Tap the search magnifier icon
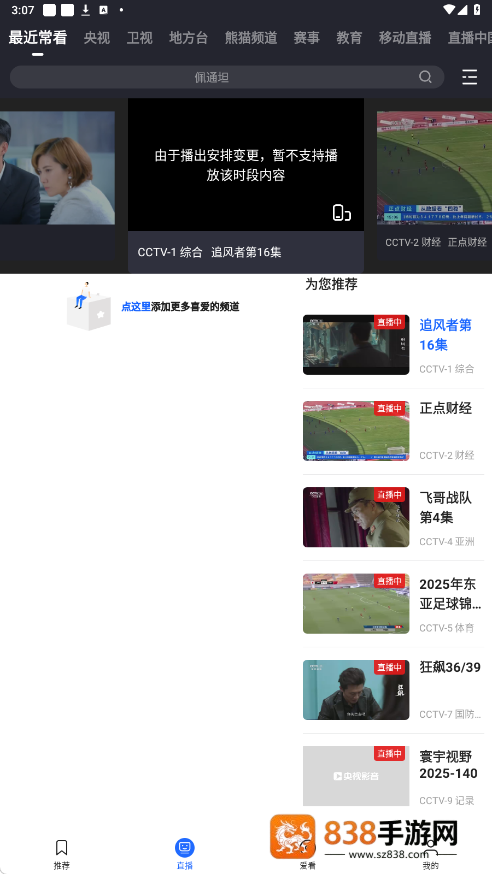This screenshot has width=492, height=874. point(425,77)
